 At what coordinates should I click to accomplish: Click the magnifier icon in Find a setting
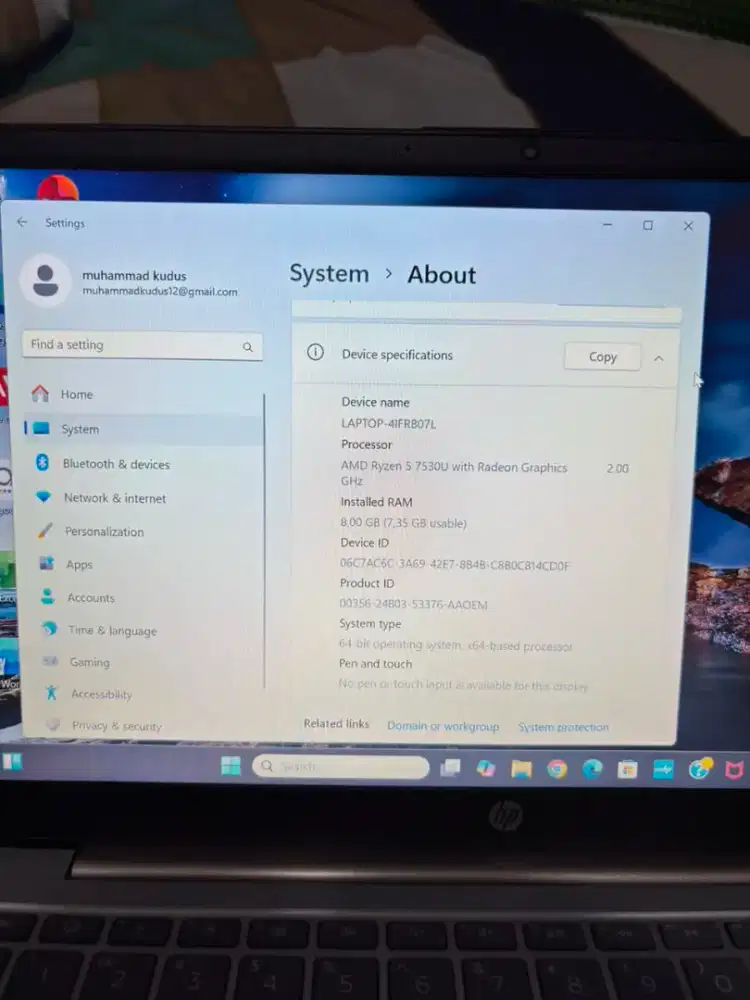(x=247, y=347)
